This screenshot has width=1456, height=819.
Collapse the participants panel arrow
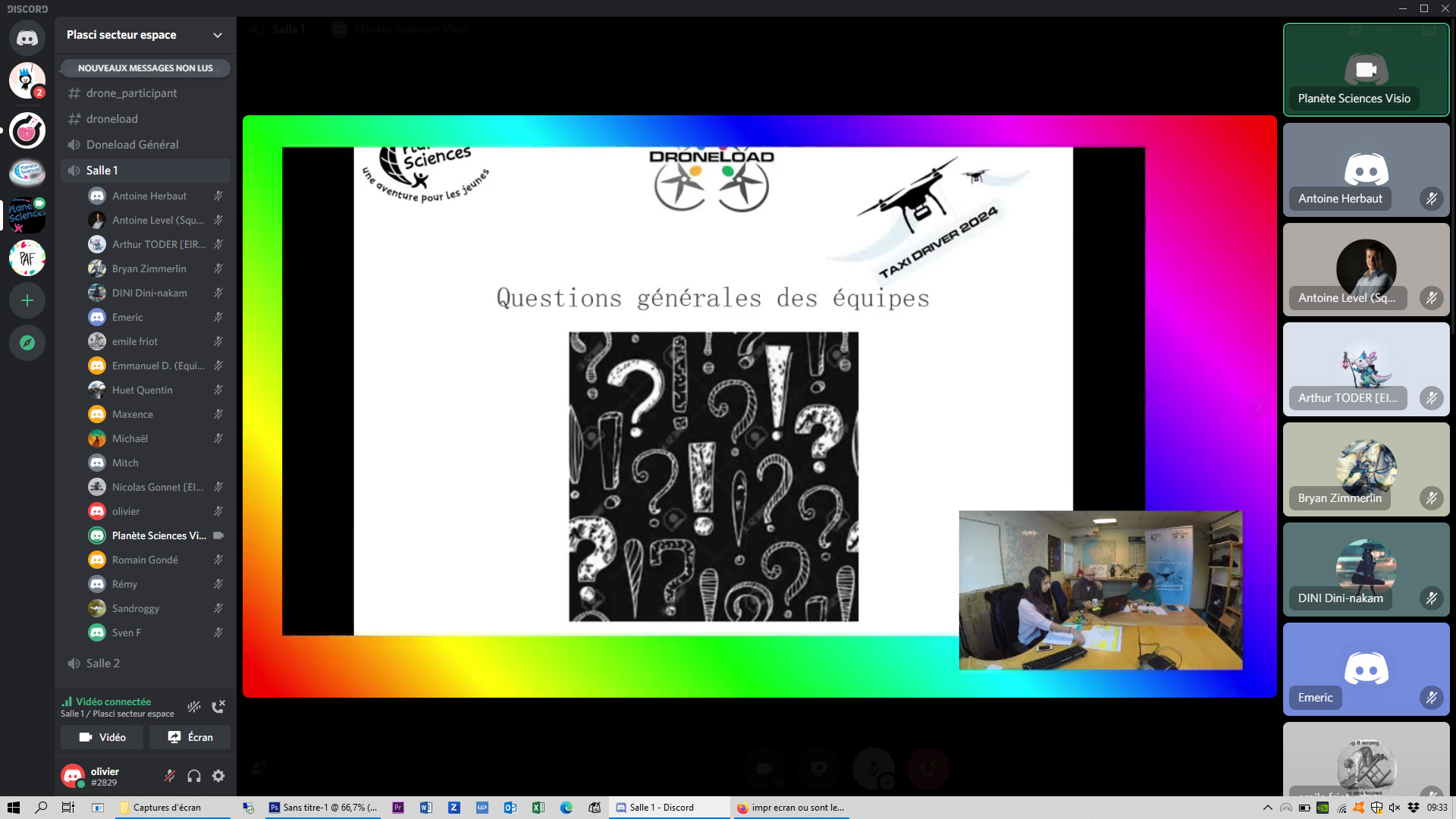click(x=1258, y=406)
